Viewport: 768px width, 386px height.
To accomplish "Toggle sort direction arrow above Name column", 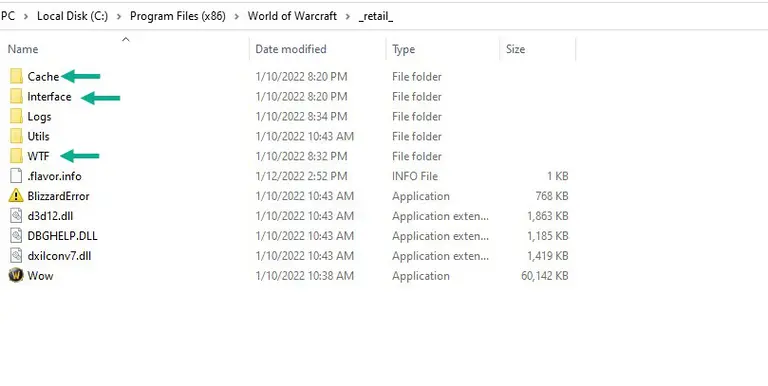I will [126, 39].
